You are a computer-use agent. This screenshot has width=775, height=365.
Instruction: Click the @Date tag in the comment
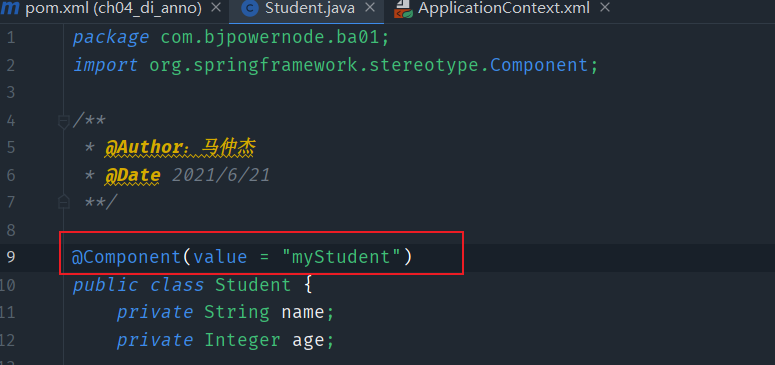tap(132, 175)
